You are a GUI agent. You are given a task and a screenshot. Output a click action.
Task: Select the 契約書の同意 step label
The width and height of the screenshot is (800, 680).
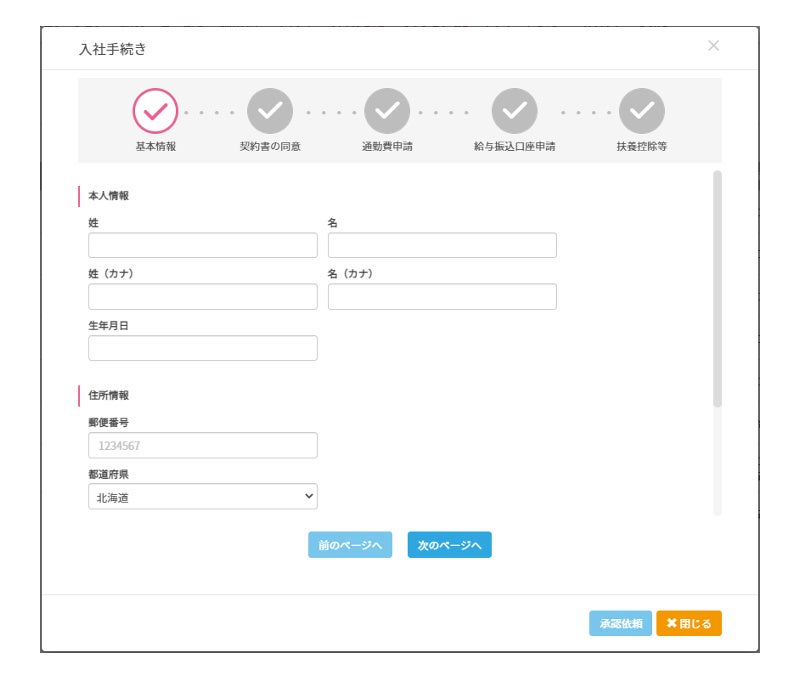tap(270, 146)
